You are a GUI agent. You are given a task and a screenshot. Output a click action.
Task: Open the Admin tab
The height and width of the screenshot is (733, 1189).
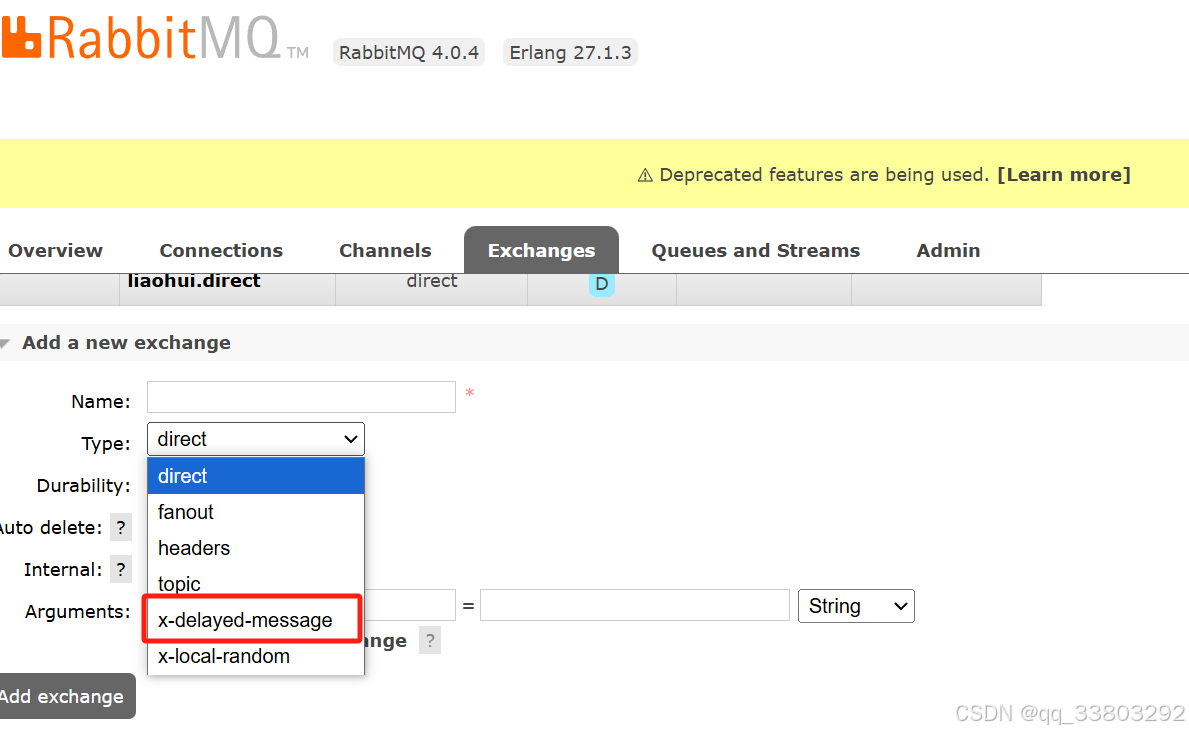948,251
